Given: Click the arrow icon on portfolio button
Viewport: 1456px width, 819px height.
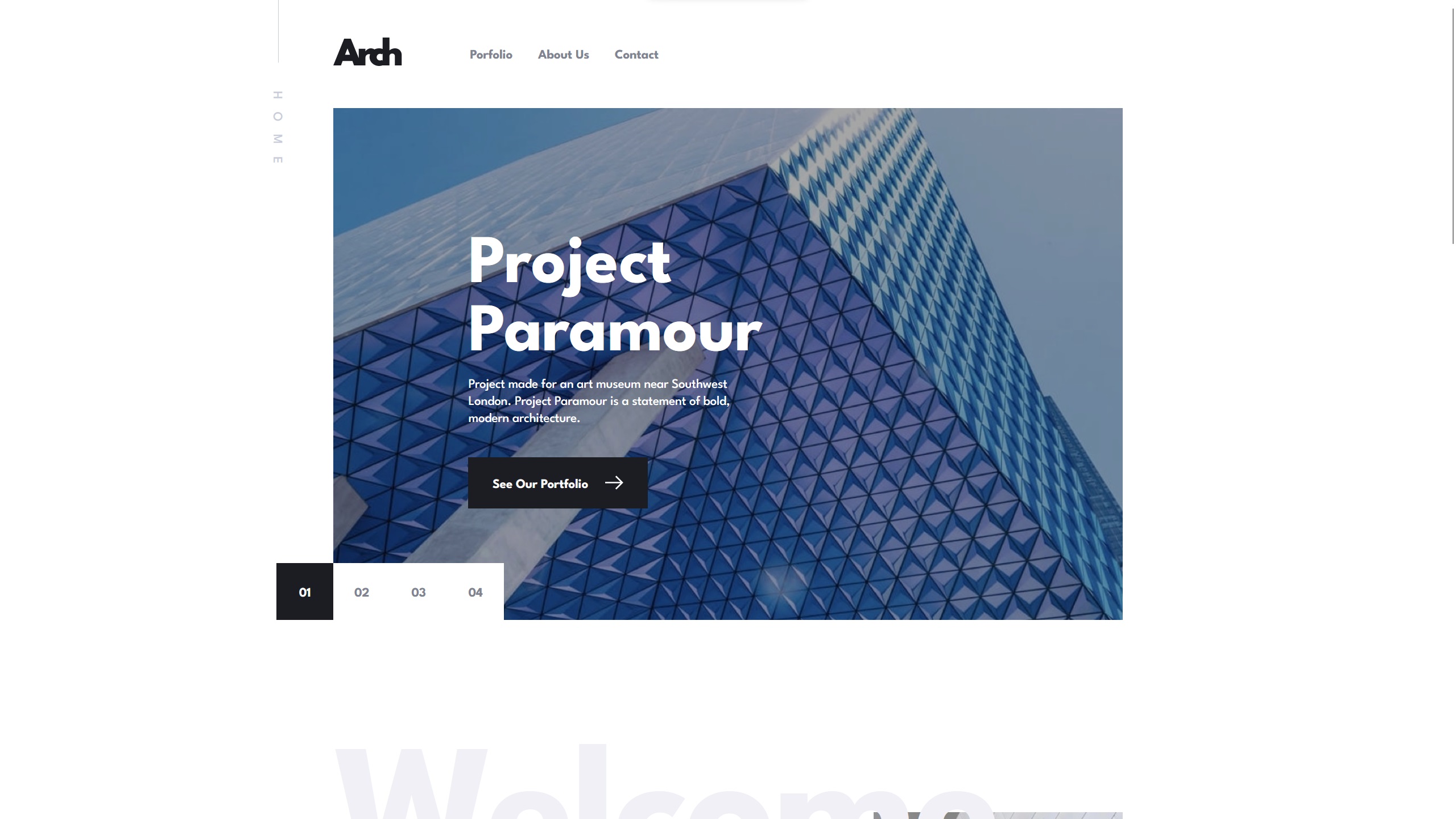Looking at the screenshot, I should 614,483.
